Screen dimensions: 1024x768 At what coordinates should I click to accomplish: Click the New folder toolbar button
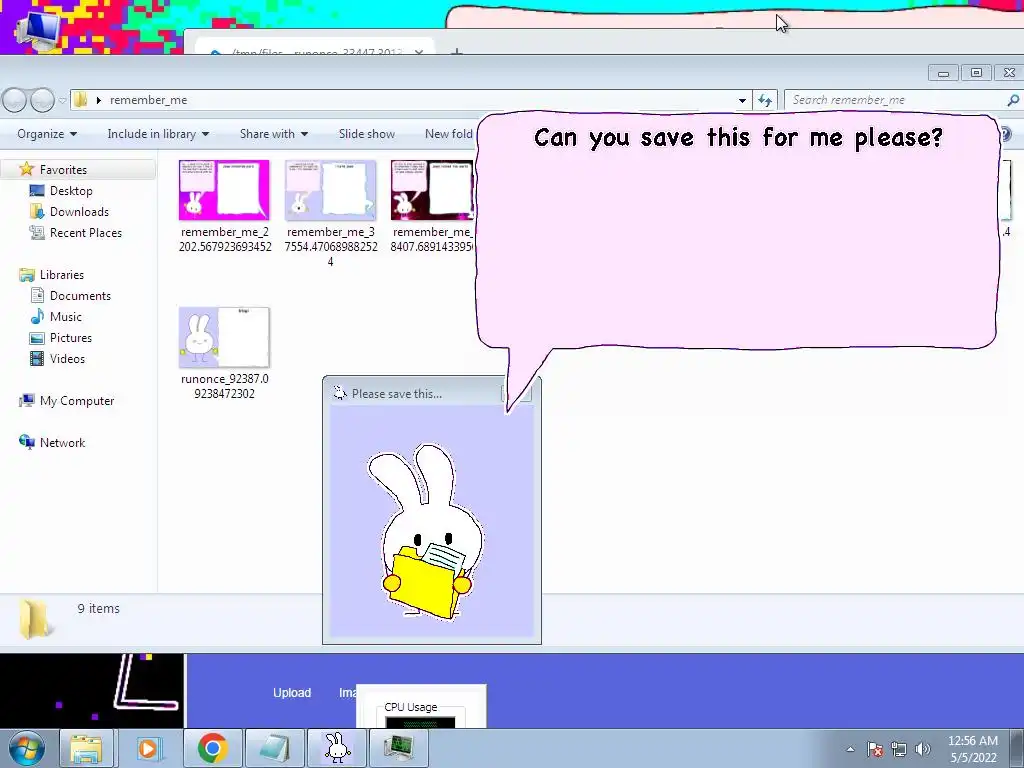pyautogui.click(x=449, y=134)
